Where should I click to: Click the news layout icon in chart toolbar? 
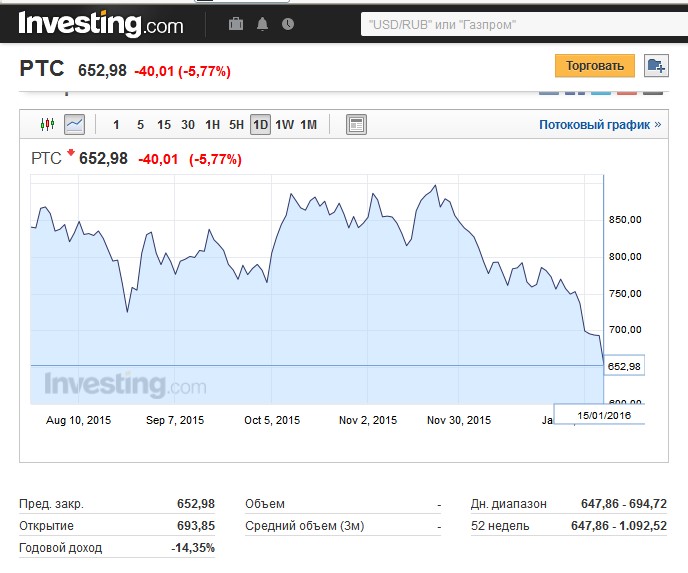[x=357, y=125]
